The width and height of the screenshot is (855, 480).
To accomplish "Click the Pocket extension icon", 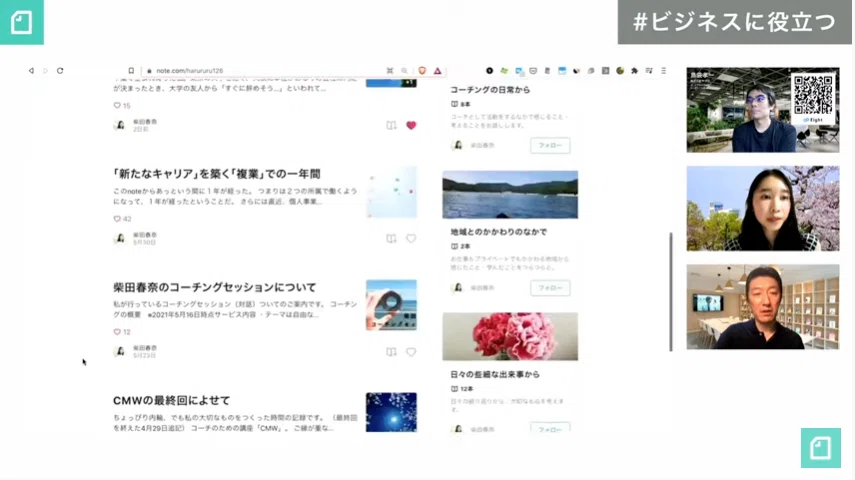I will tap(533, 71).
